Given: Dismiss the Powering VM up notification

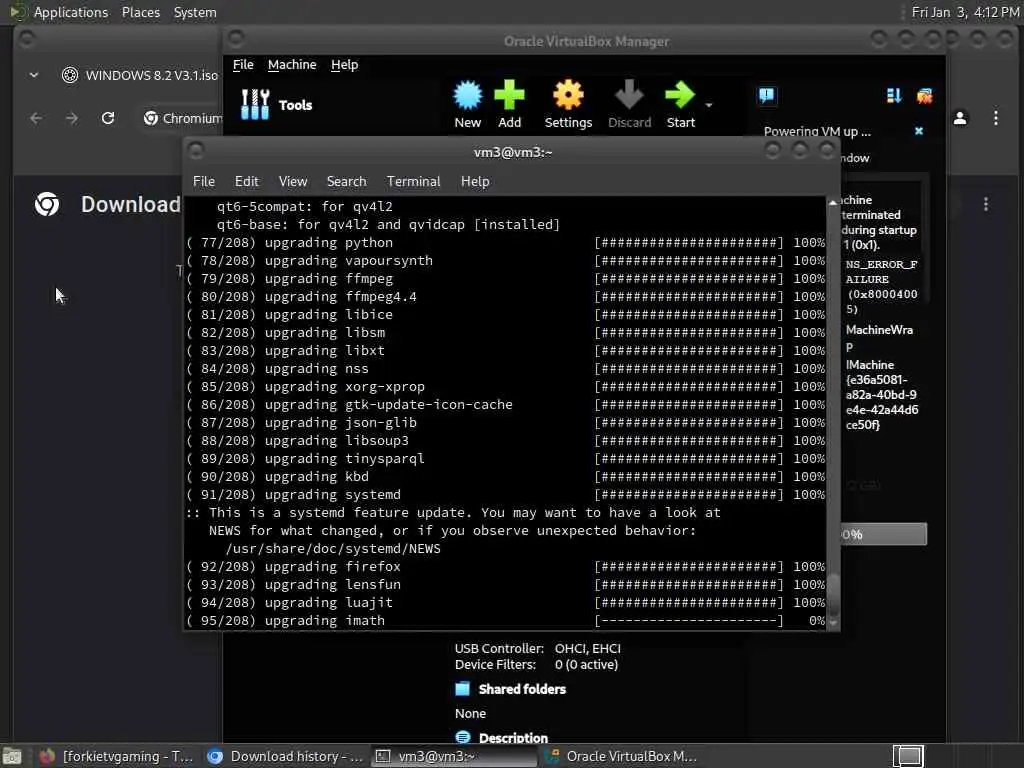Looking at the screenshot, I should [x=919, y=131].
